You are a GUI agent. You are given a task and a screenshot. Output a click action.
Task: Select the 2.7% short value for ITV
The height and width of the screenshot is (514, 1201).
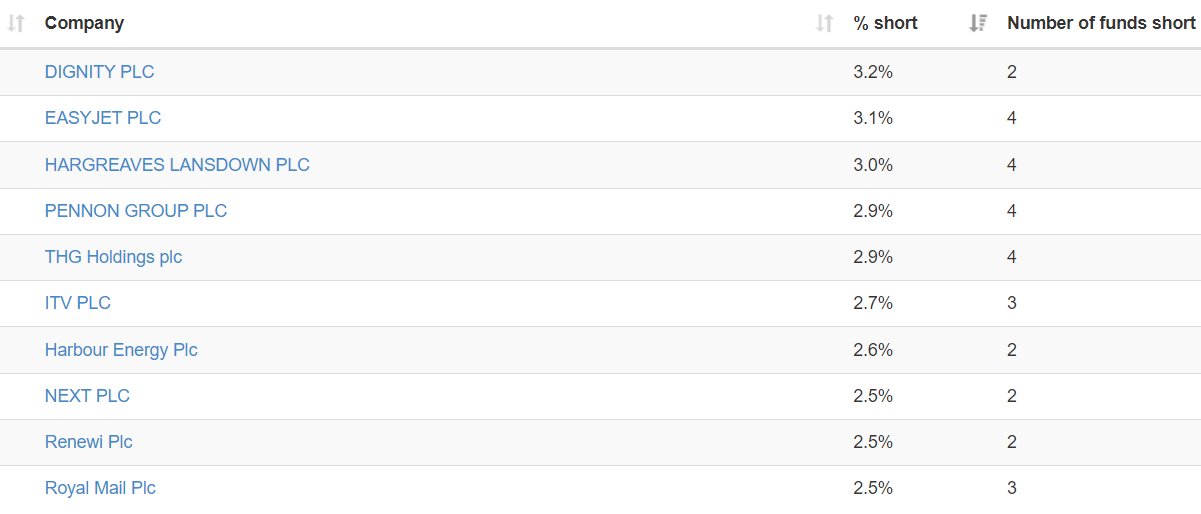click(873, 303)
